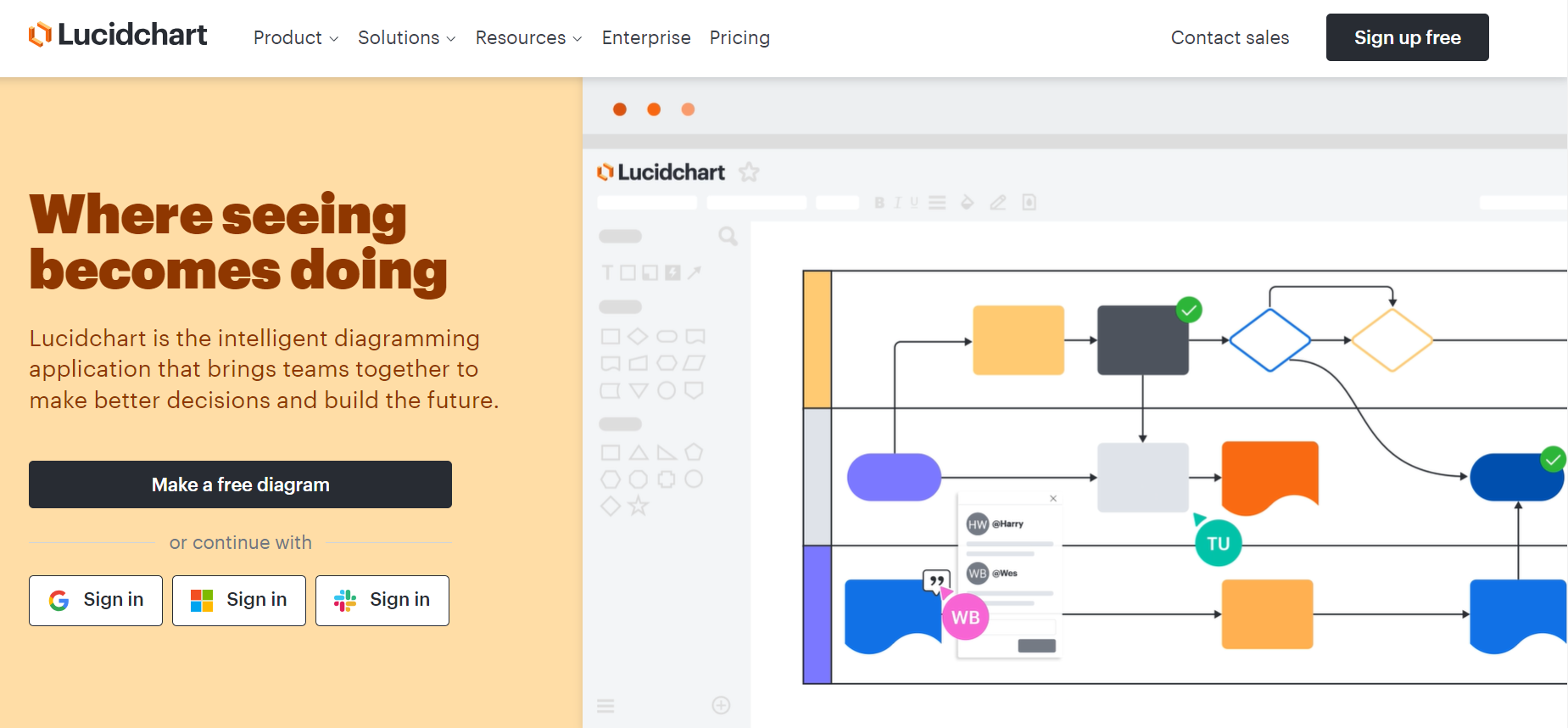Viewport: 1568px width, 728px height.
Task: Click the circled plus icon at panel bottom
Action: 721,705
